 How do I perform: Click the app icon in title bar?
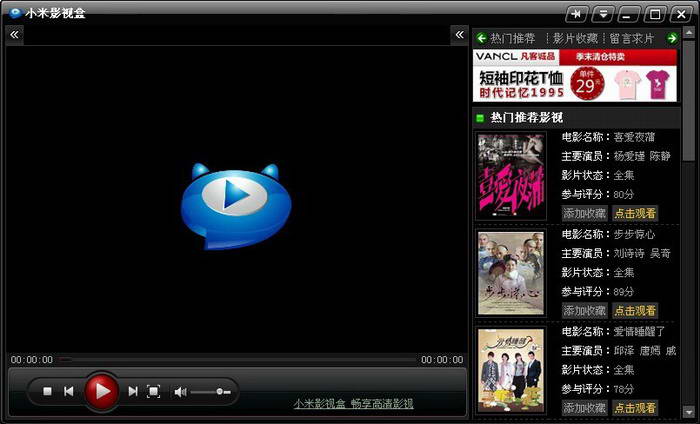tap(16, 13)
